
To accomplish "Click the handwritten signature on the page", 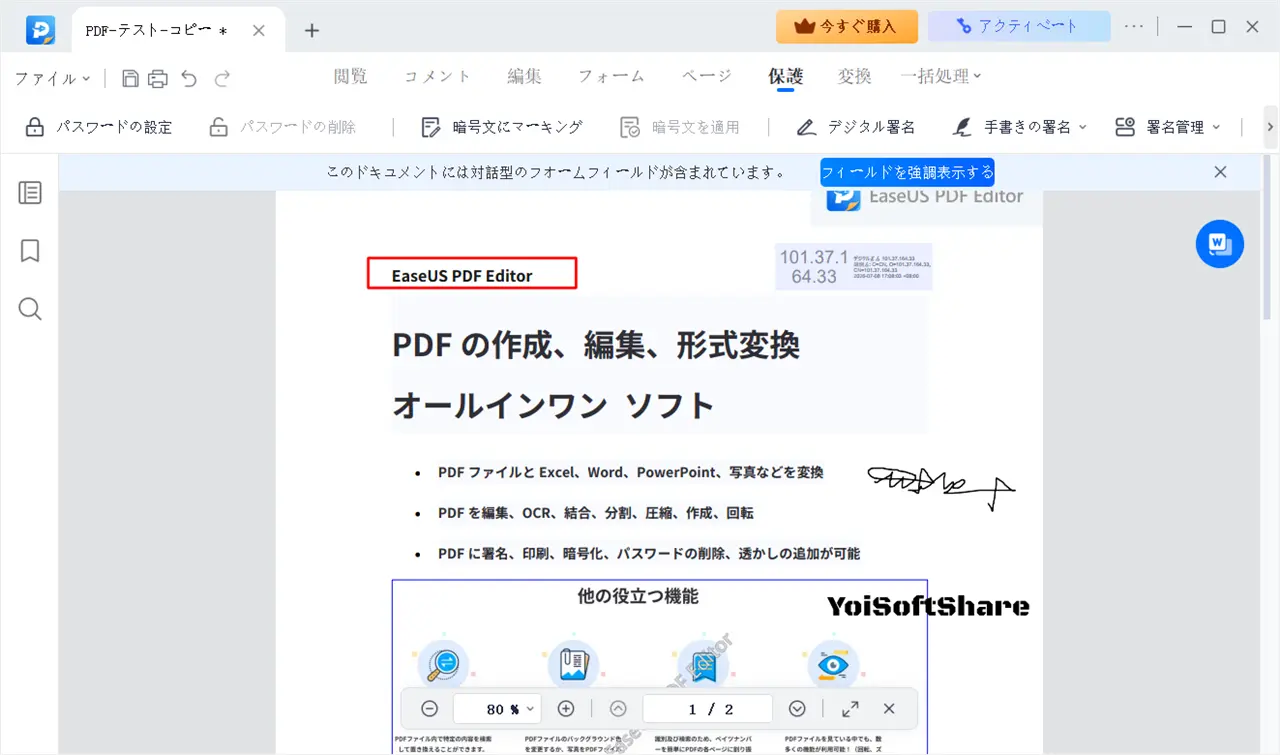I will coord(941,486).
